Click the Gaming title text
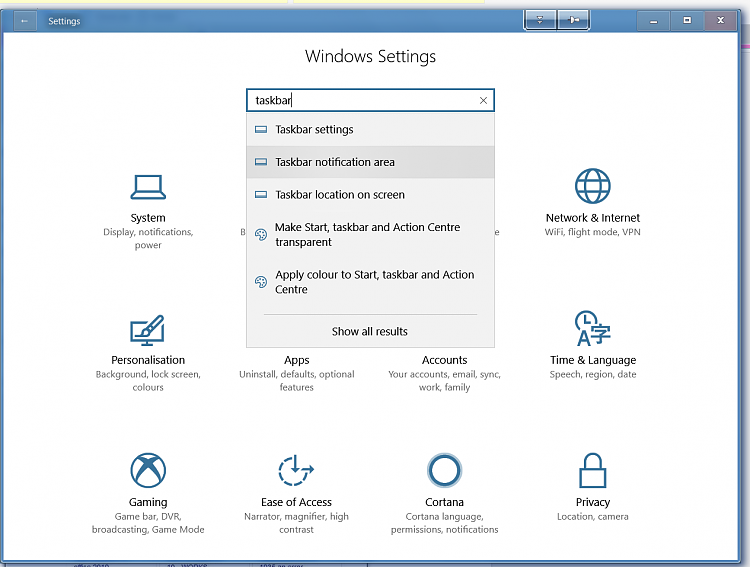750x567 pixels. click(148, 502)
